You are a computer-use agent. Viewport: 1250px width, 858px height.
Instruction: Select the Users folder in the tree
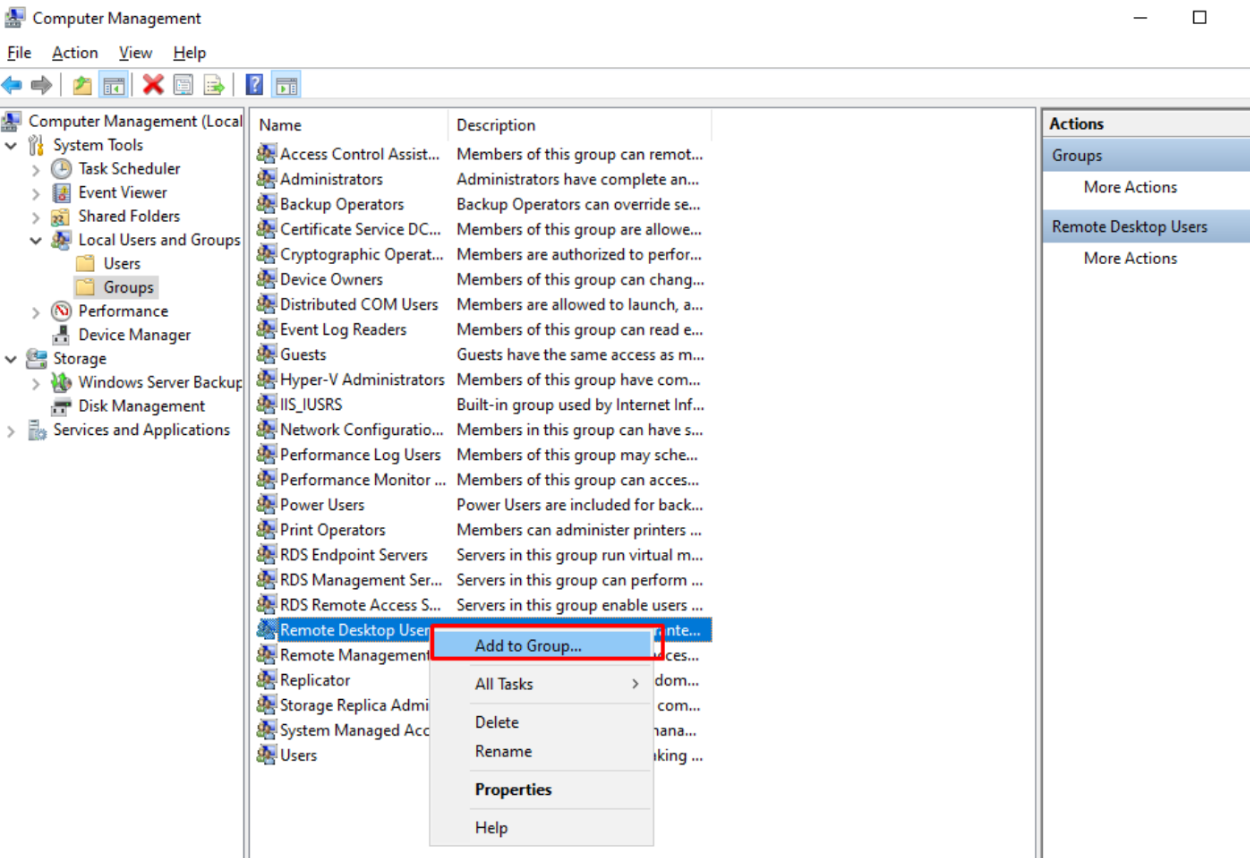click(x=119, y=263)
